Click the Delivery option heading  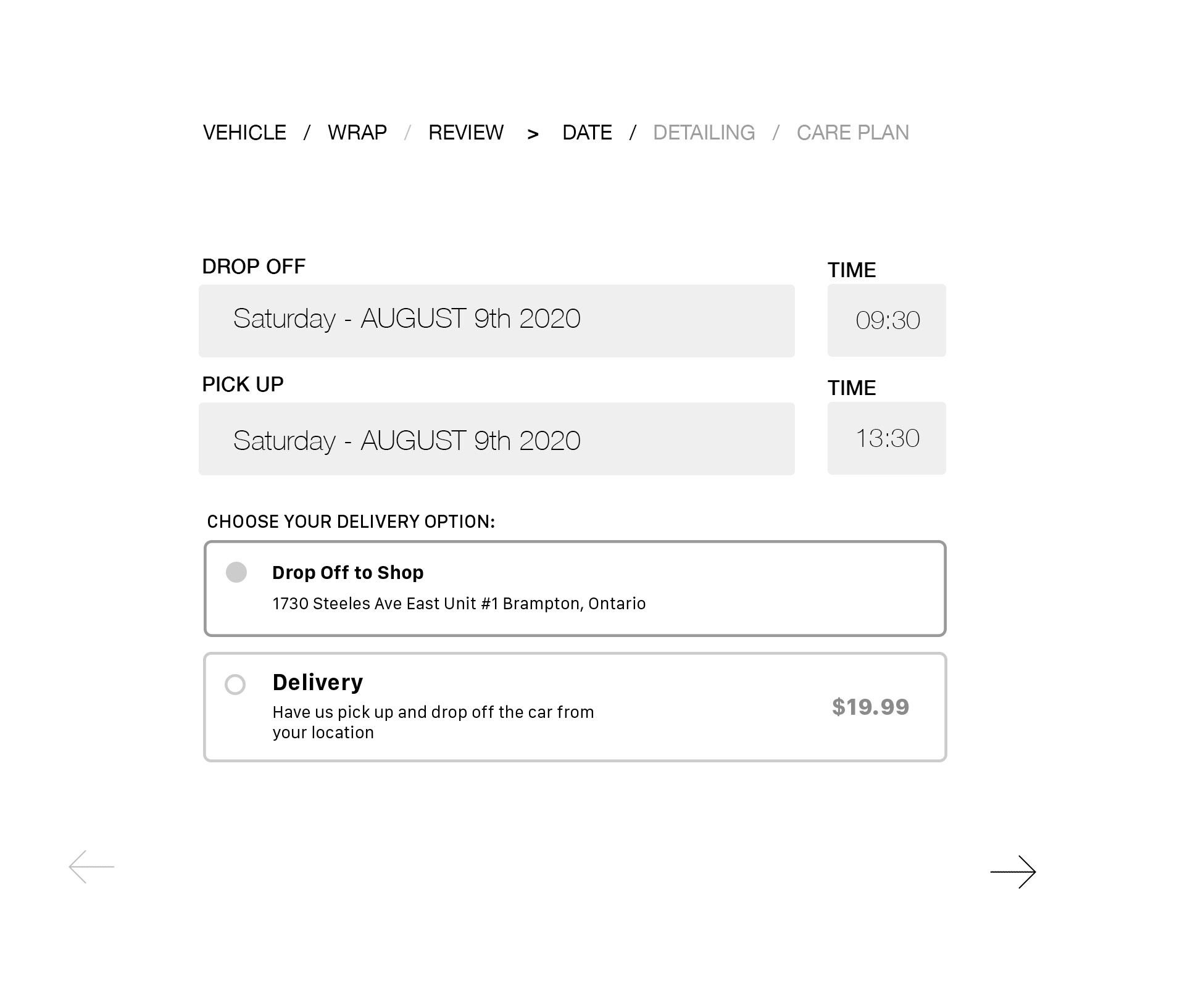[318, 683]
